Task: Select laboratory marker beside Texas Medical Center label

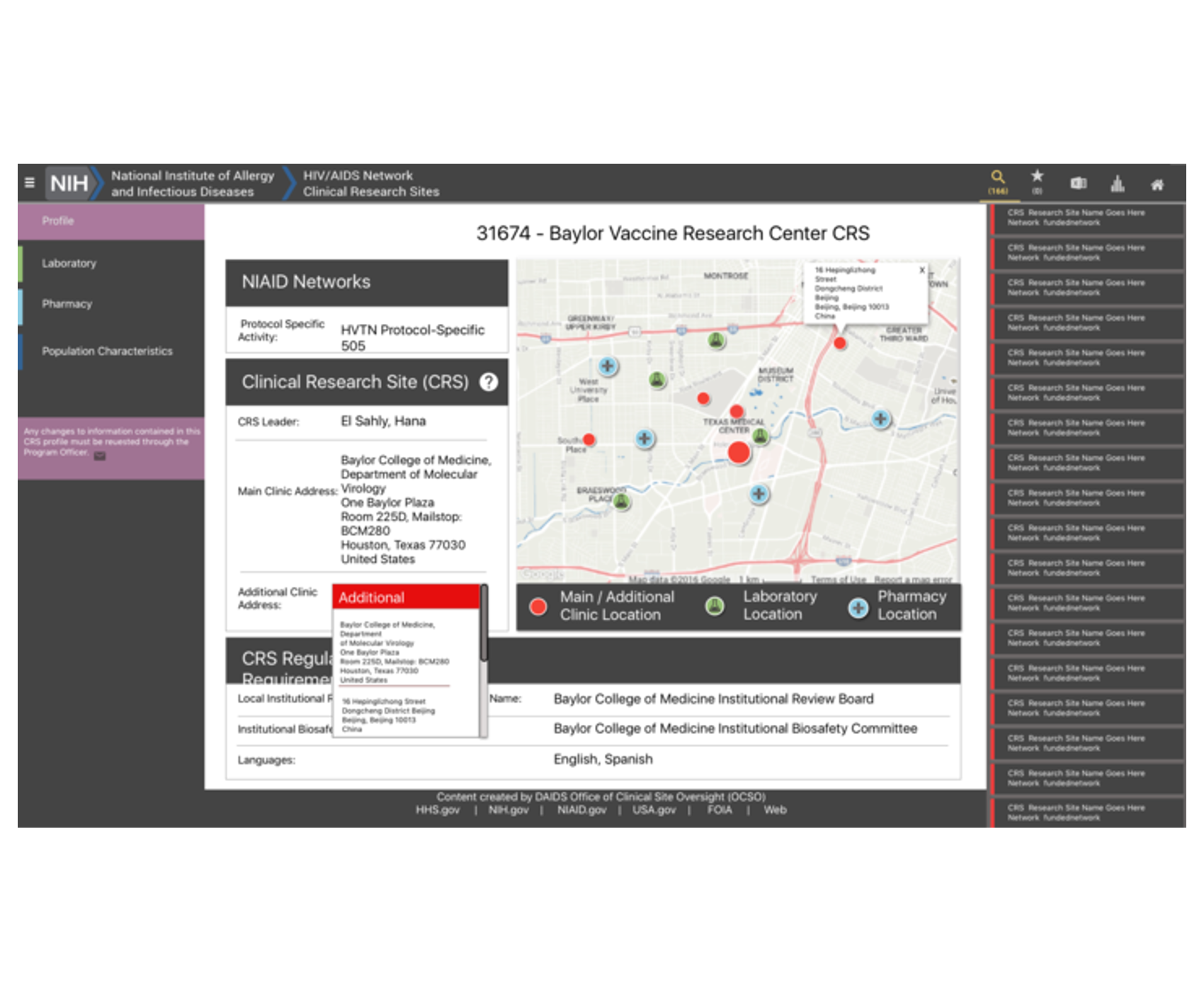Action: click(x=760, y=436)
